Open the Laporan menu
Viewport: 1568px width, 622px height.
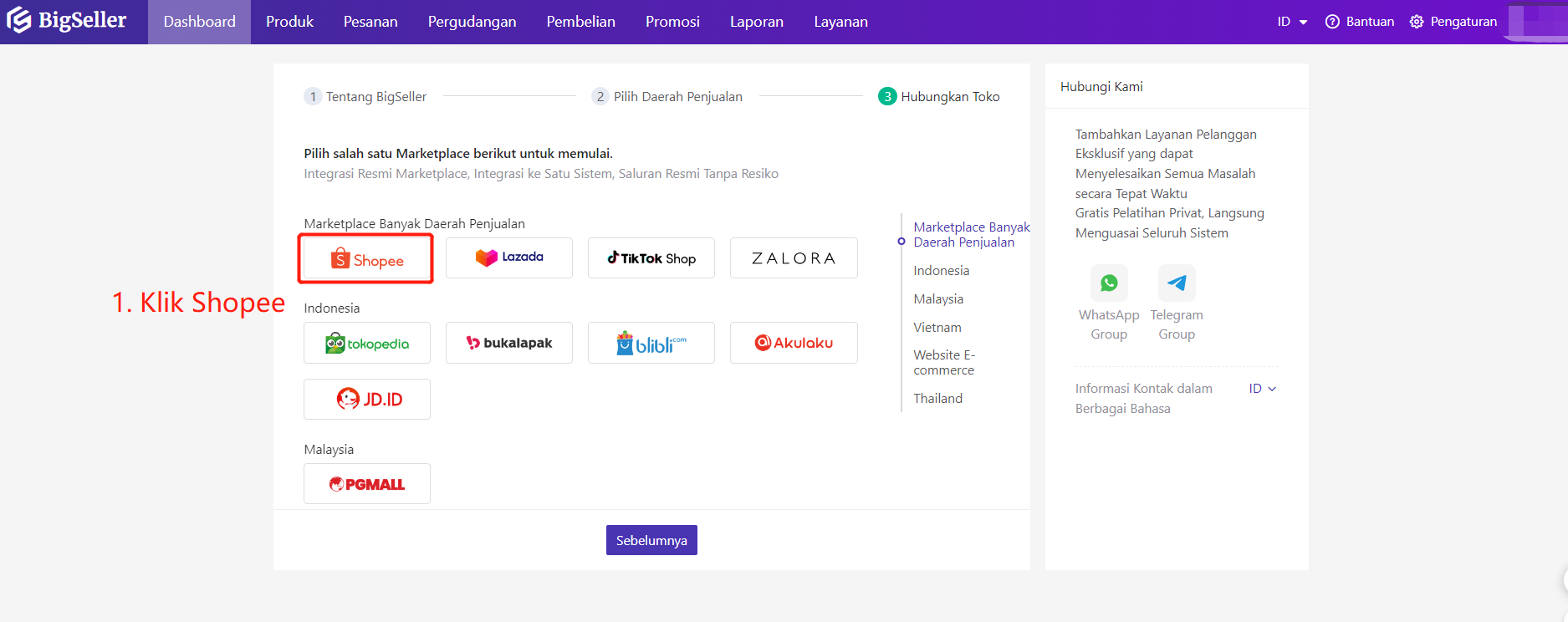757,22
